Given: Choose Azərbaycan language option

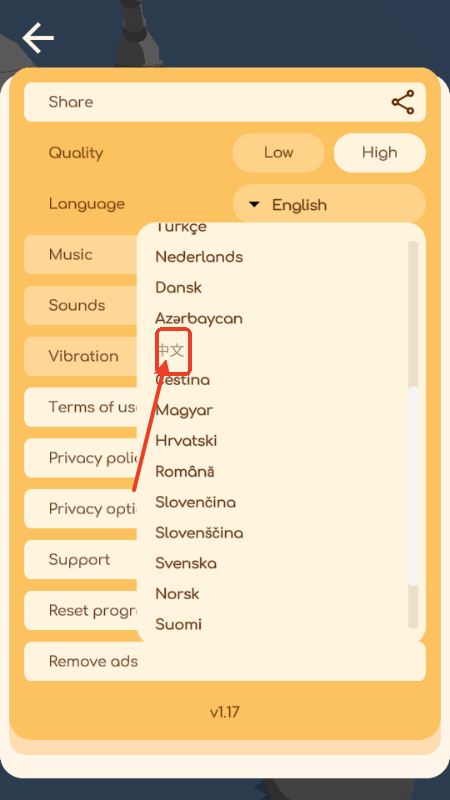Looking at the screenshot, I should pyautogui.click(x=199, y=318).
